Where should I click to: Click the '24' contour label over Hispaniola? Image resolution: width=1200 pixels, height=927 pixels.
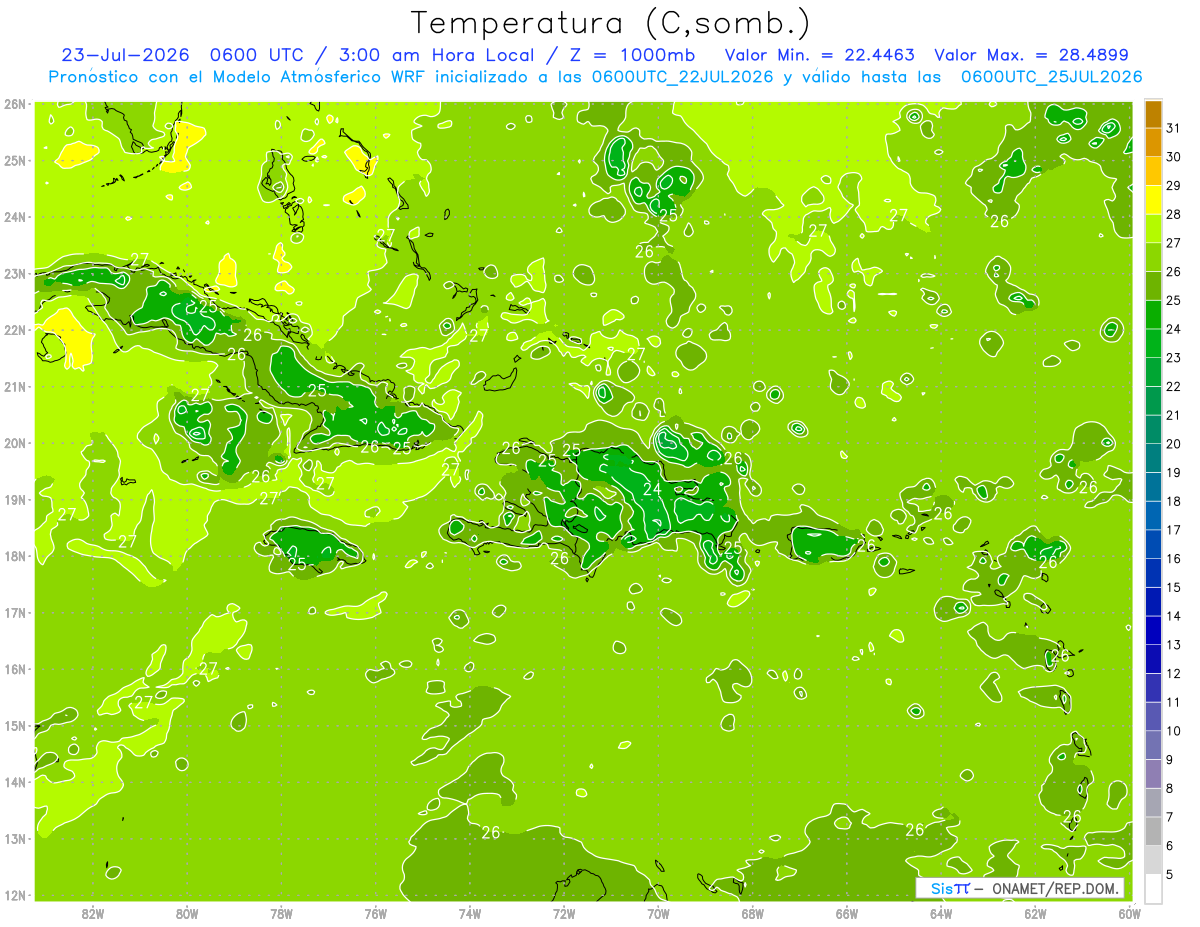tap(652, 489)
